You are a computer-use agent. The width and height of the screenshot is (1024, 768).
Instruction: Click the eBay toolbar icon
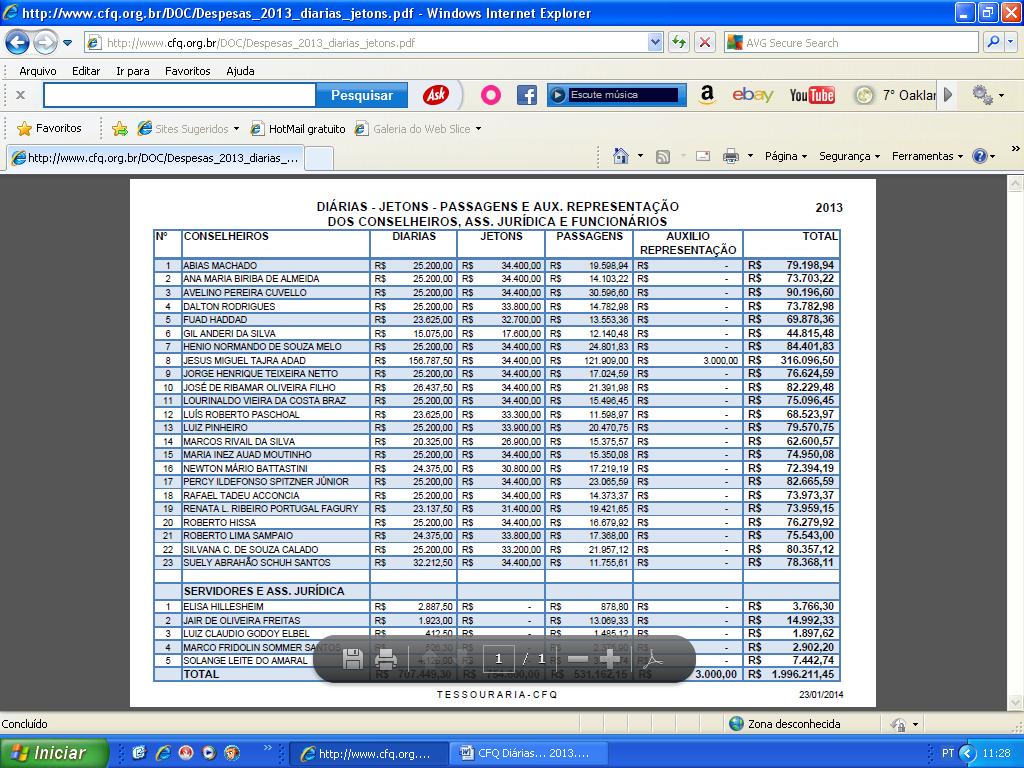tap(752, 95)
